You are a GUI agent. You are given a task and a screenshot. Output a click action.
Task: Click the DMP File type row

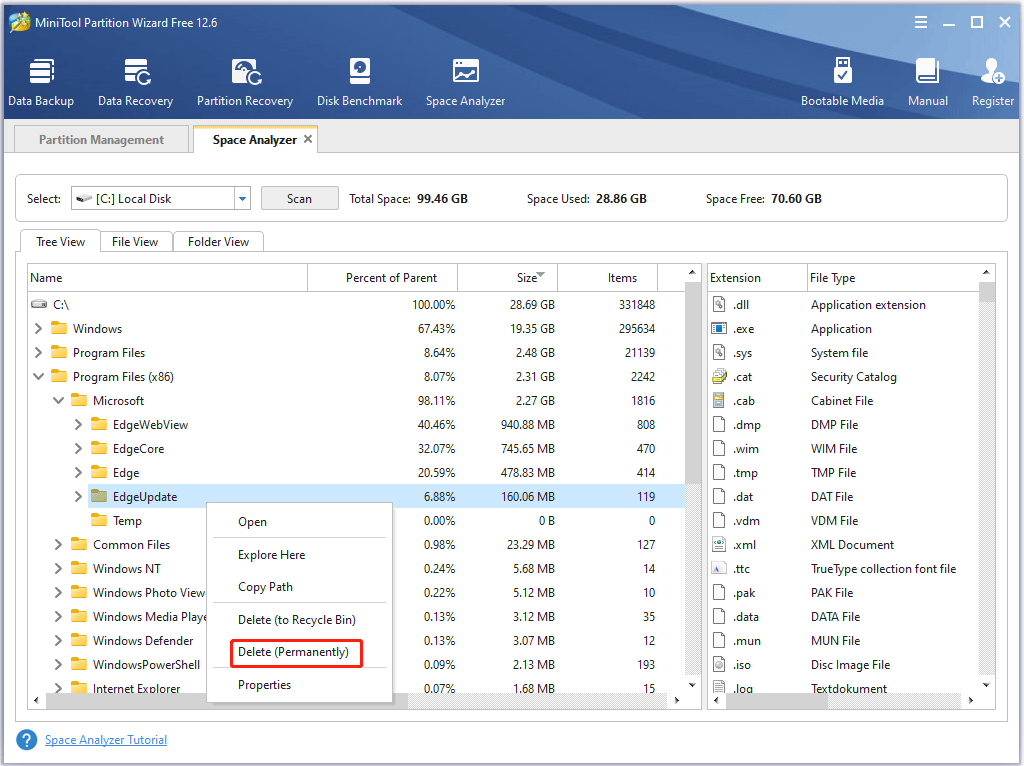tap(844, 424)
